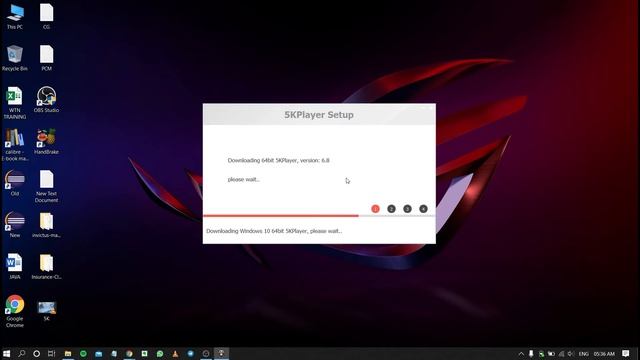Show hidden system tray icons
The image size is (640, 360).
(x=521, y=354)
